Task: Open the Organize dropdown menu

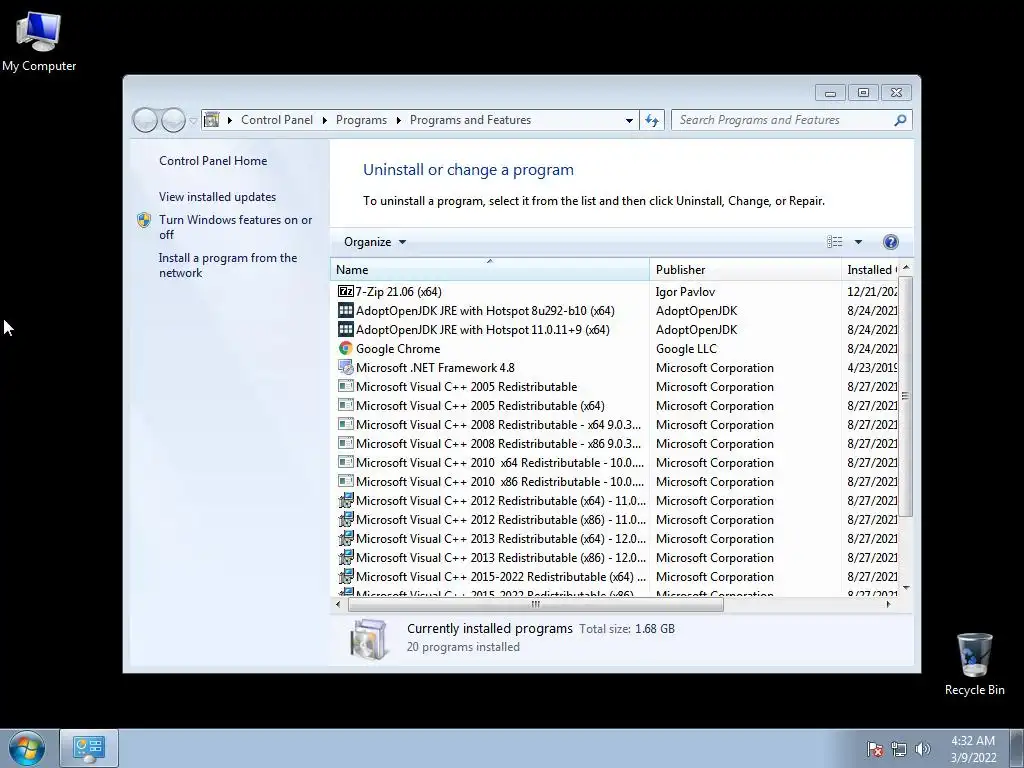Action: click(375, 242)
